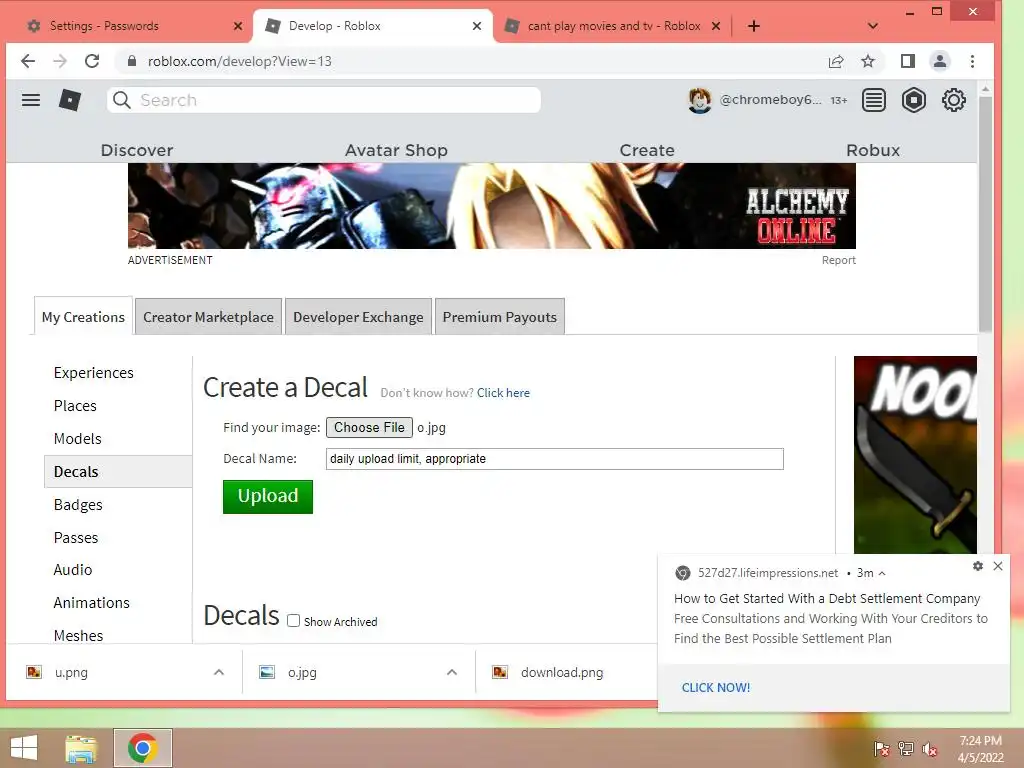Expand options for u.png download
Viewport: 1024px width, 768px height.
click(x=219, y=672)
